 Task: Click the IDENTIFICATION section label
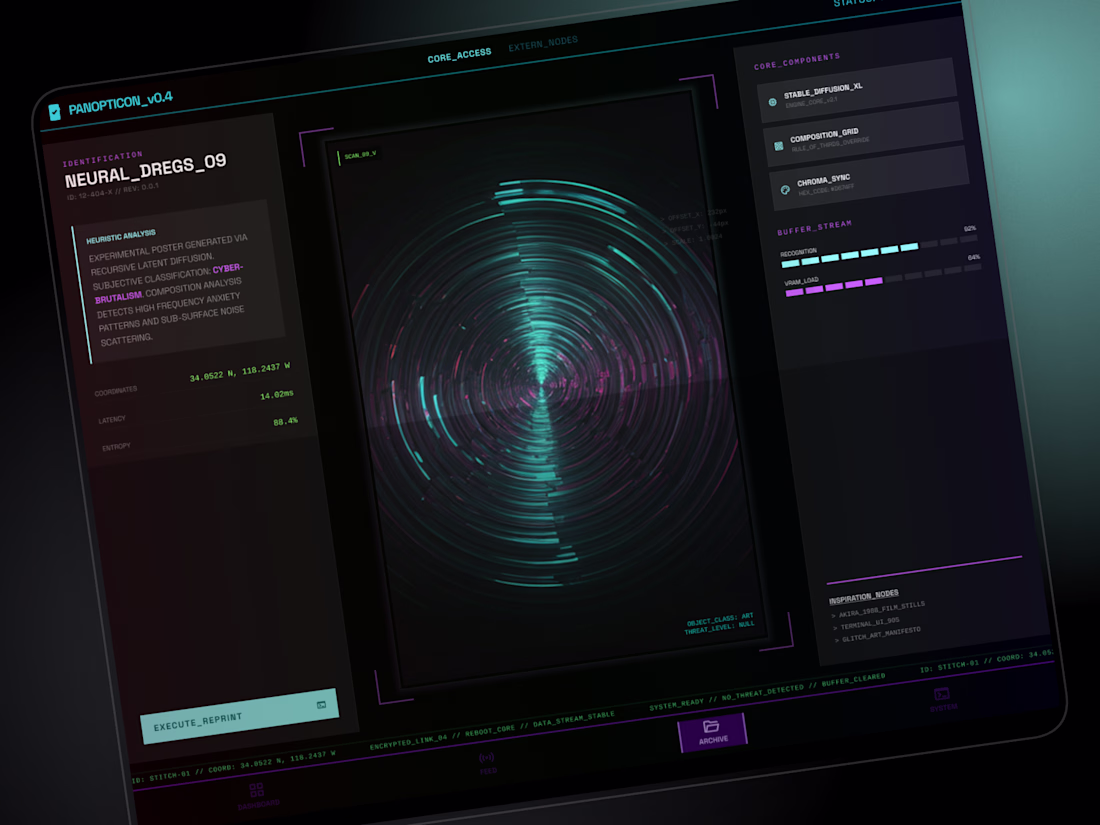[x=102, y=159]
